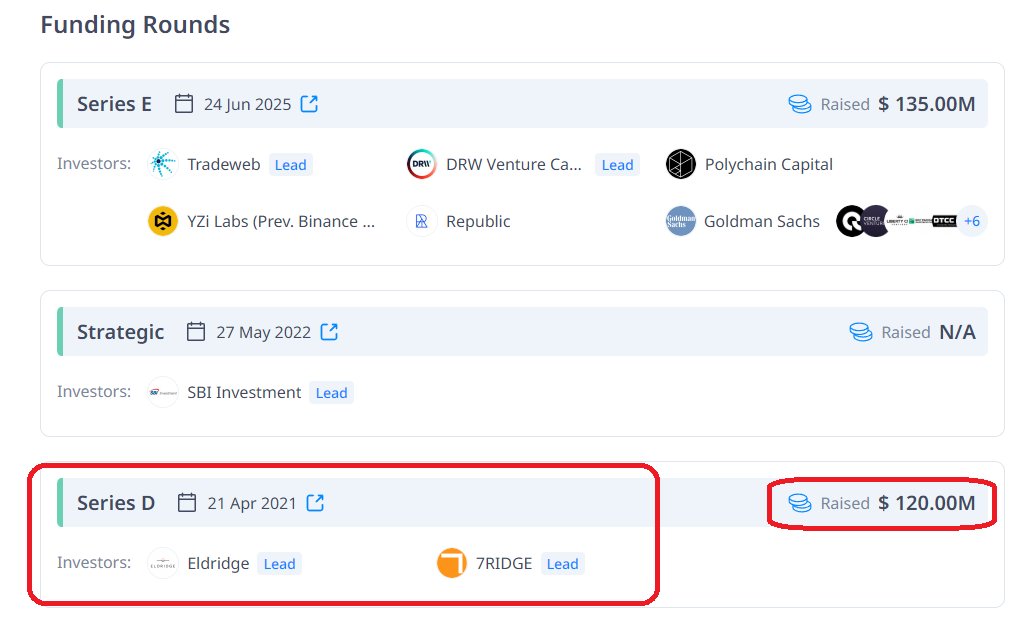This screenshot has width=1012, height=621.
Task: Click the orange 7RIDGE logo
Action: tap(452, 563)
